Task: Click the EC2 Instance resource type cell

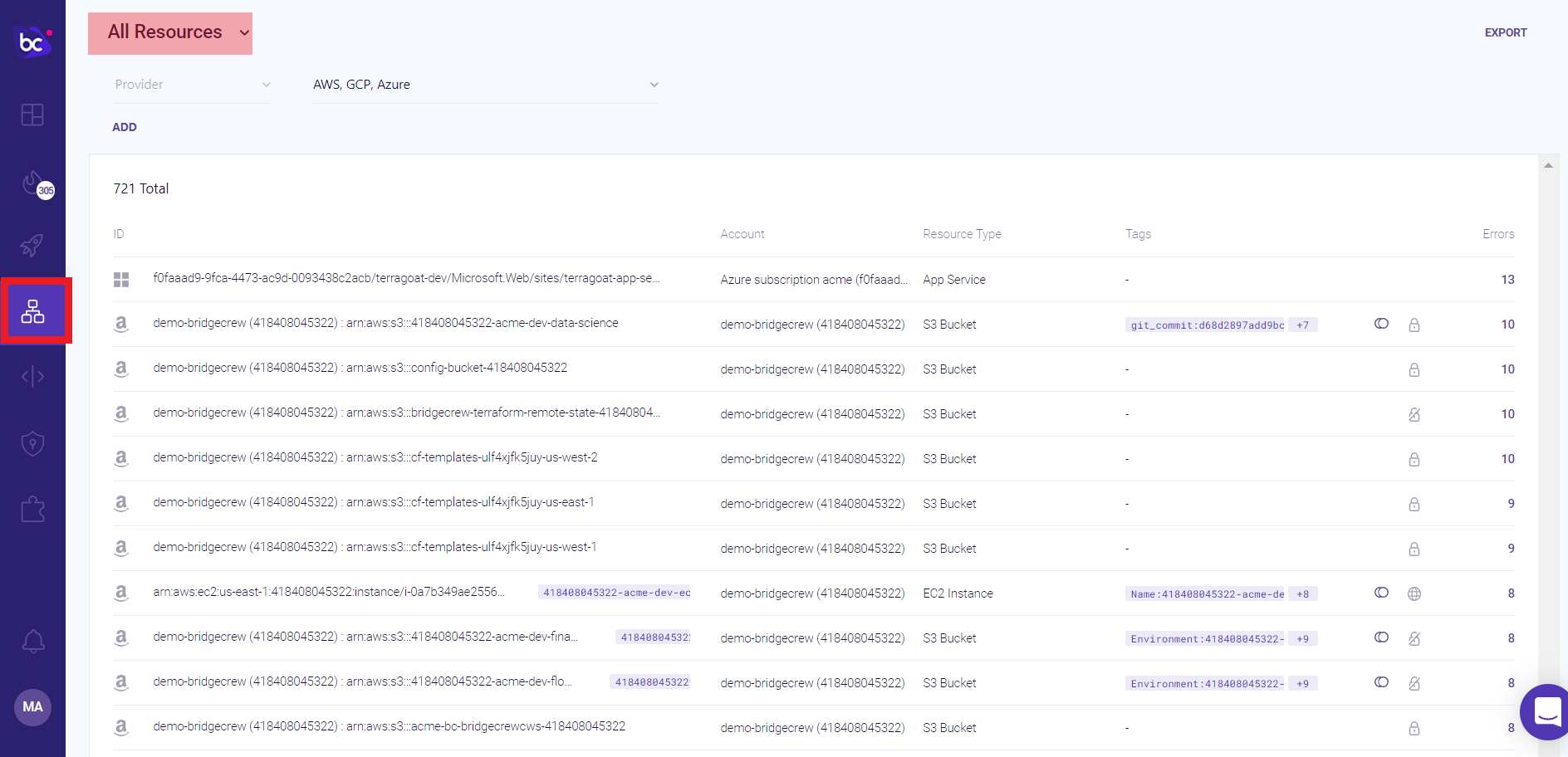Action: 958,593
